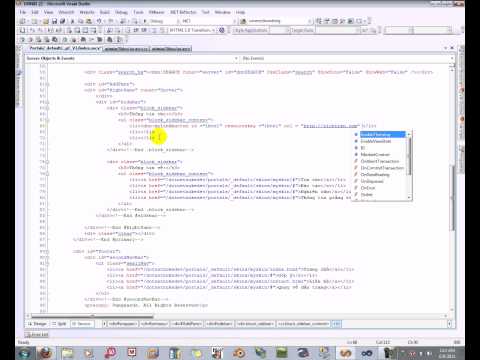480x360 pixels.
Task: Open the Window menu
Action: point(222,12)
